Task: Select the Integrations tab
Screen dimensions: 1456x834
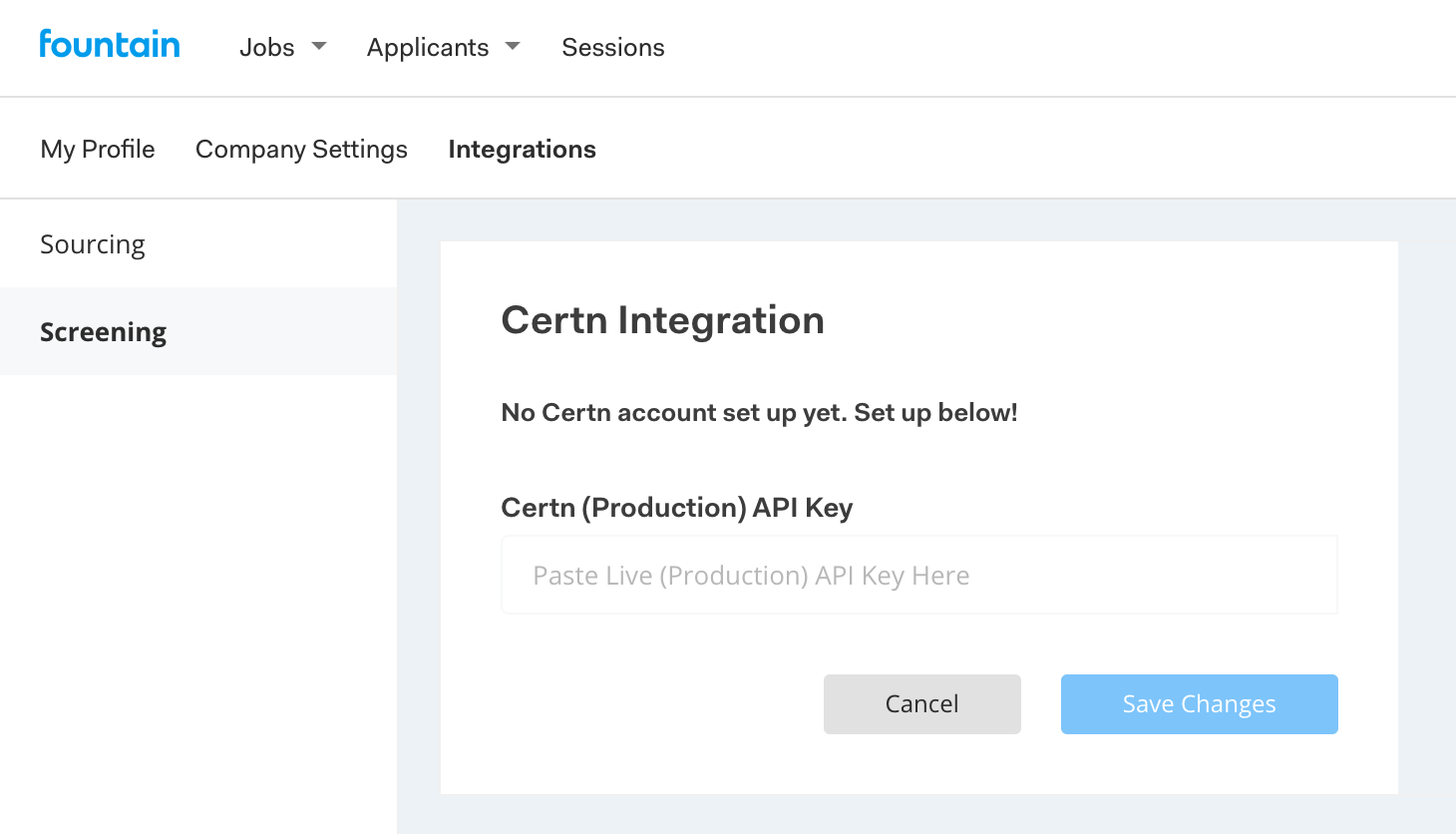Action: point(522,149)
